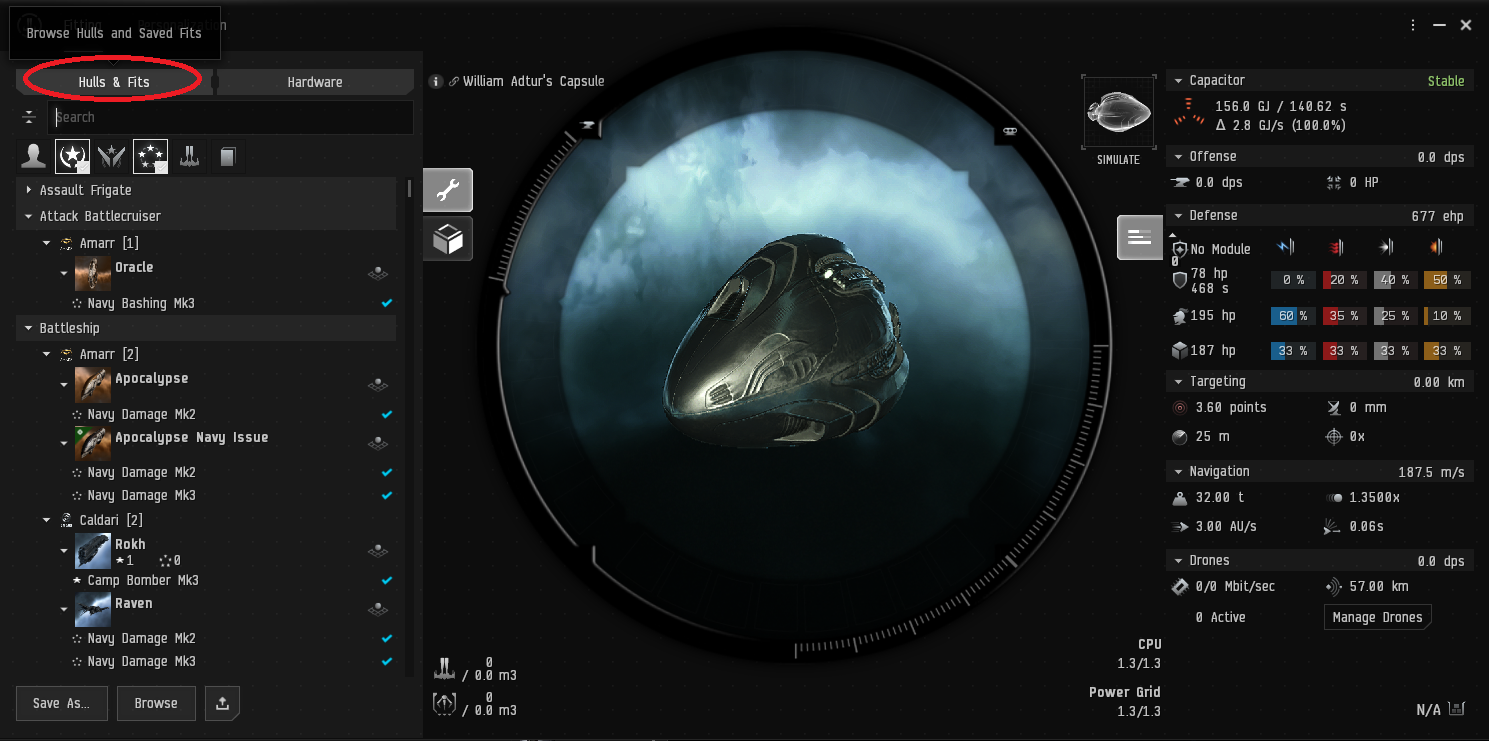The height and width of the screenshot is (741, 1489).
Task: Click blue checkmark on Navy Bashing Mk3
Action: click(387, 303)
